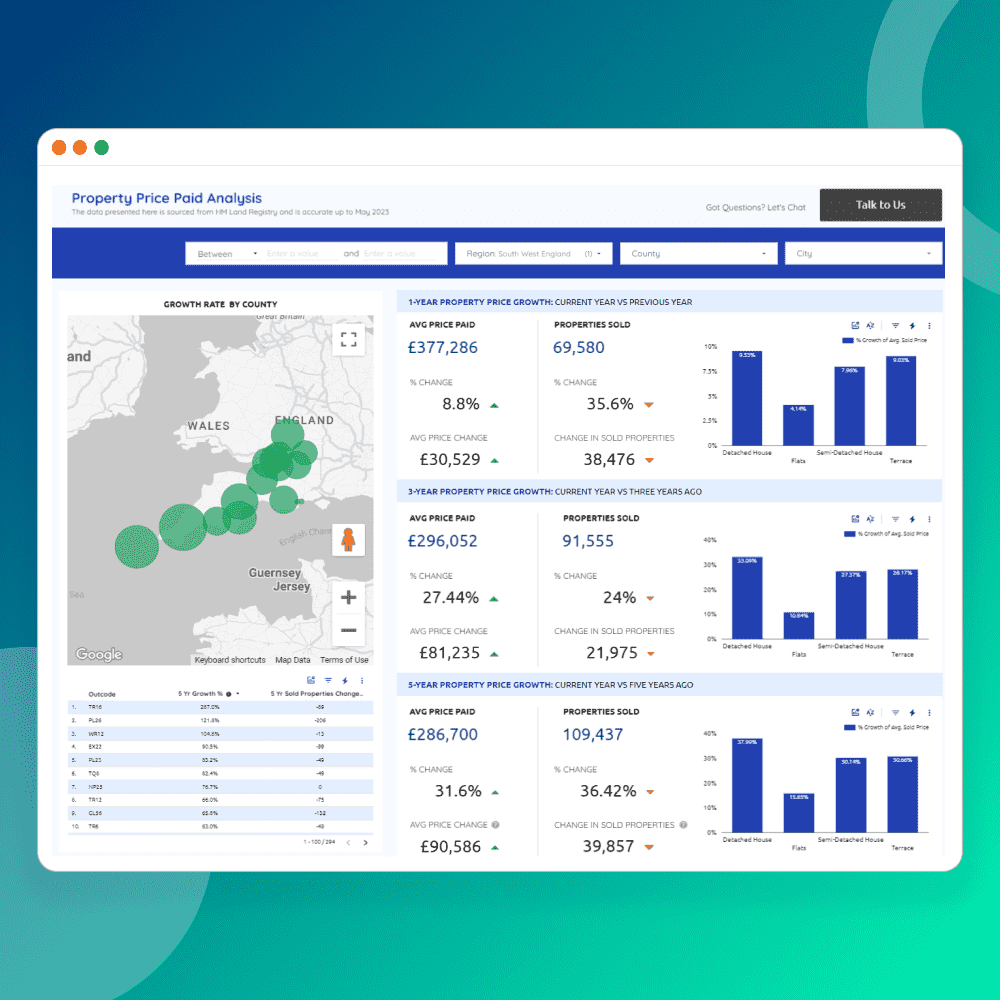This screenshot has height=1000, width=1000.
Task: Open the County dropdown filter
Action: tap(698, 253)
